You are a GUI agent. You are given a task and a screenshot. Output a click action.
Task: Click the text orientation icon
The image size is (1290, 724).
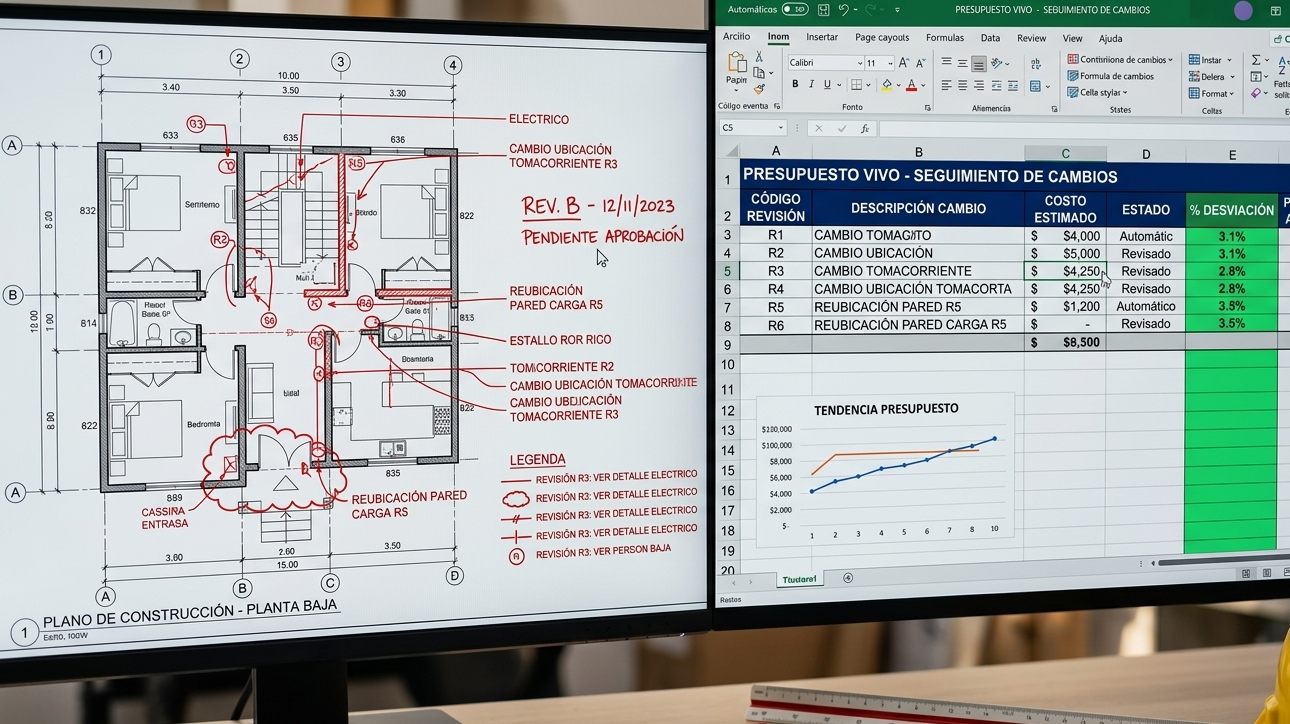pyautogui.click(x=998, y=63)
